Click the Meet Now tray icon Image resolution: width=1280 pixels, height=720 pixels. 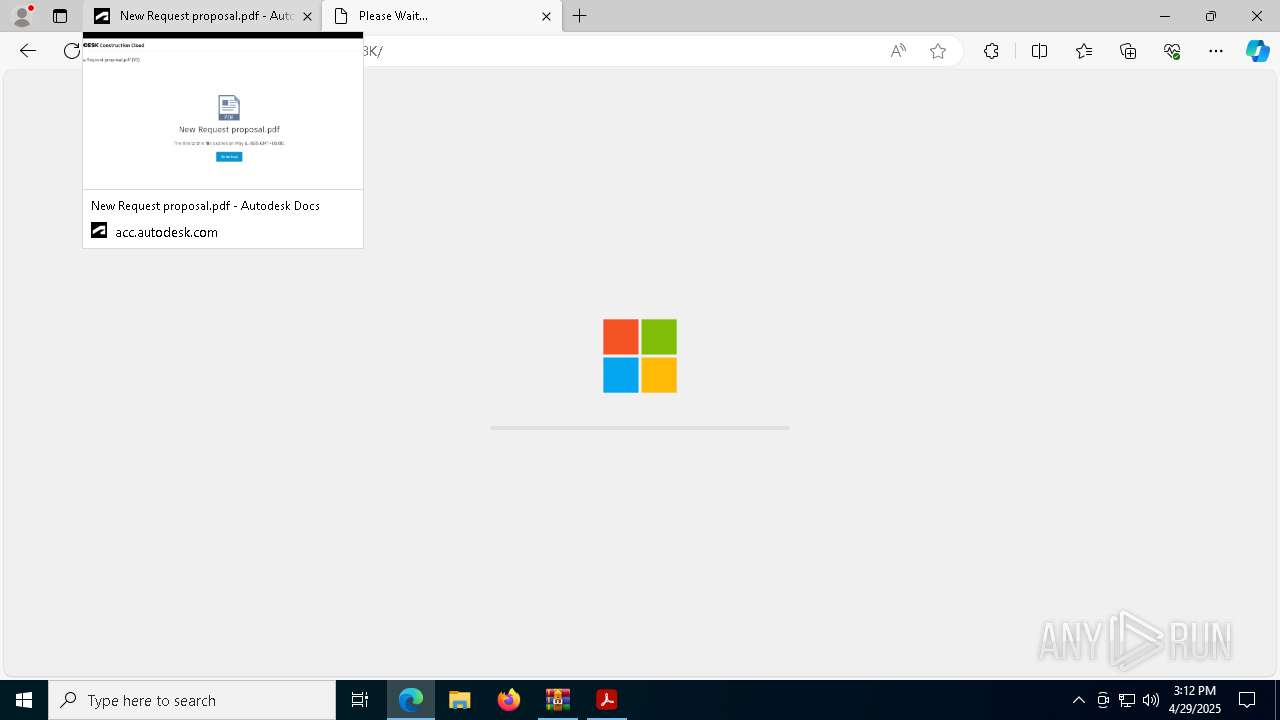point(1103,700)
